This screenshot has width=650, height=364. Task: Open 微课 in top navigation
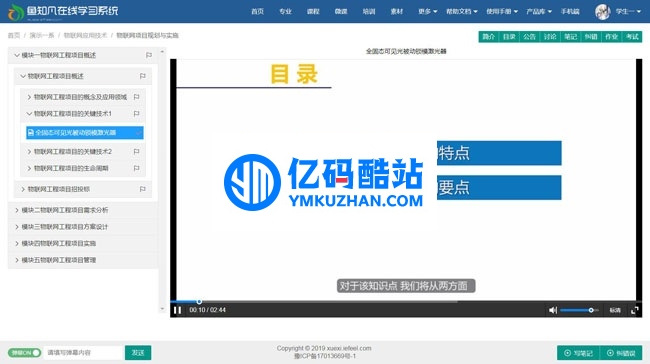(341, 12)
